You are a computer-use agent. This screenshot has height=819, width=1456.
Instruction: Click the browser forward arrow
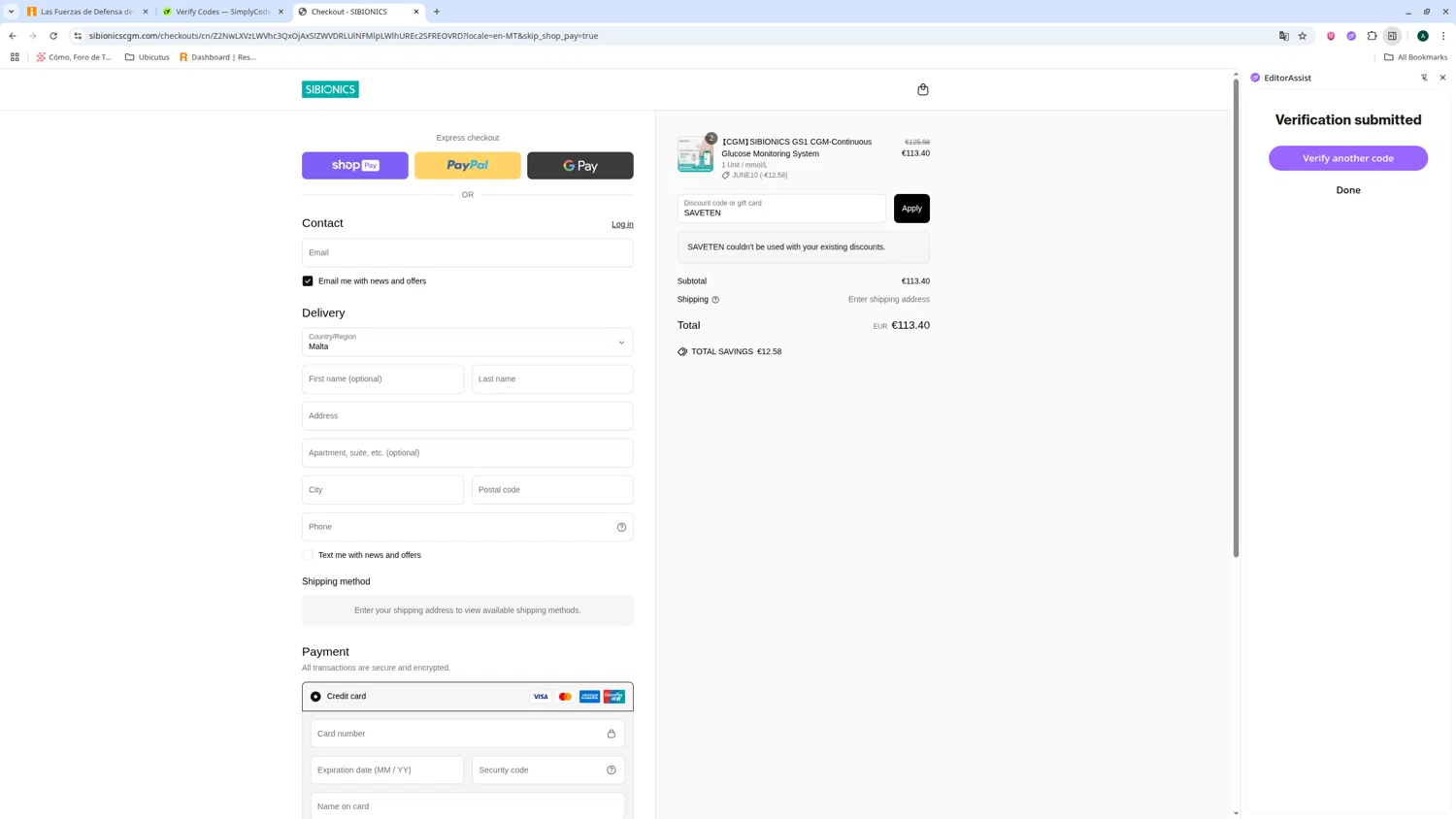pos(33,36)
